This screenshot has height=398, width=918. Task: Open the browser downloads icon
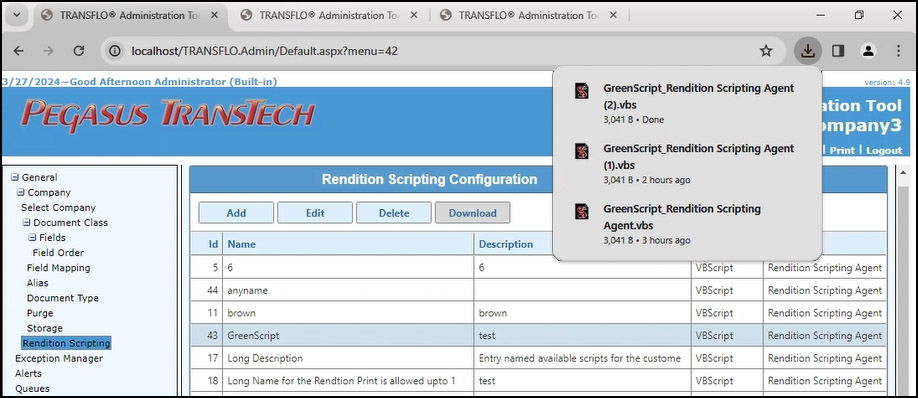point(808,51)
